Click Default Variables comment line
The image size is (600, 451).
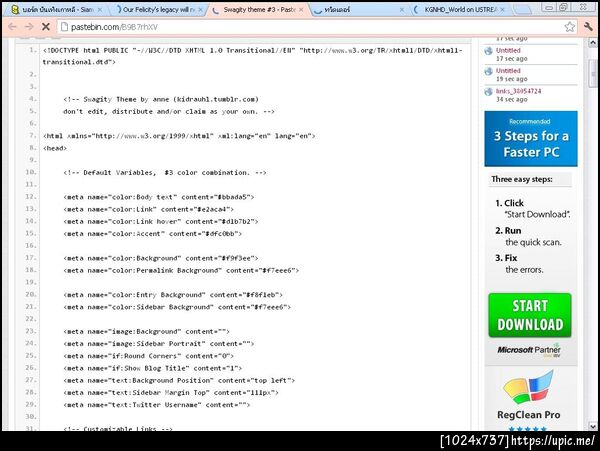pos(165,173)
